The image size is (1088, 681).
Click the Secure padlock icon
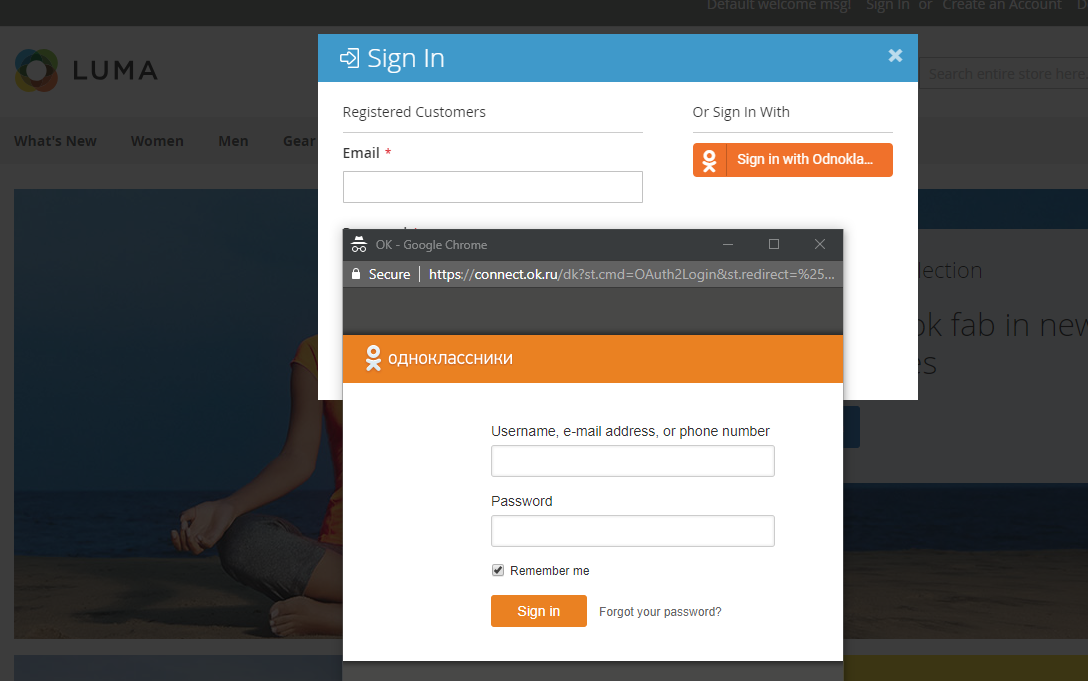(355, 274)
